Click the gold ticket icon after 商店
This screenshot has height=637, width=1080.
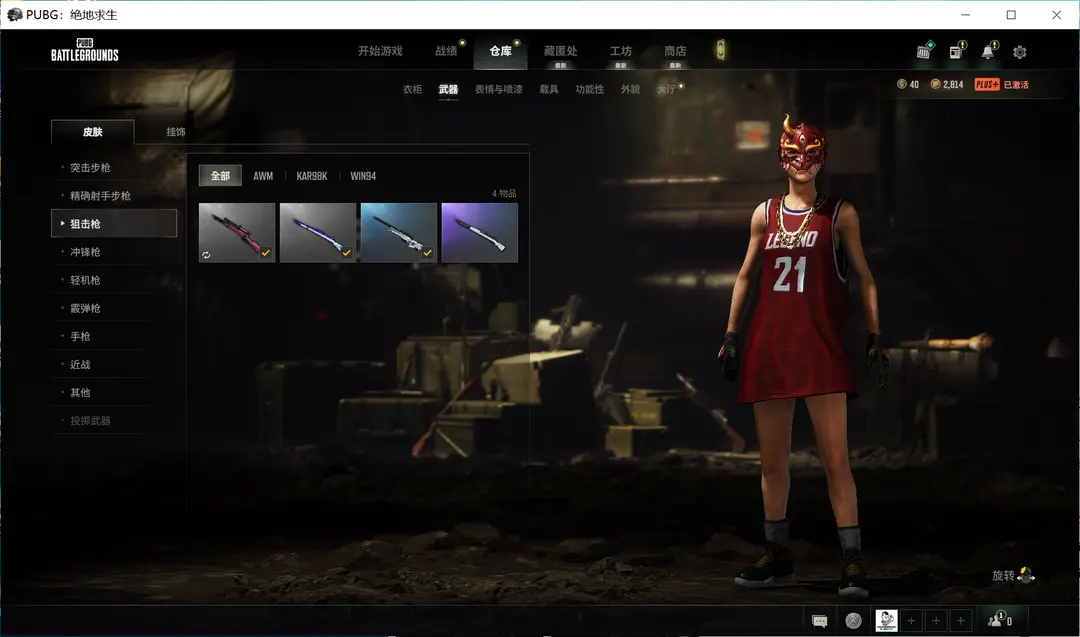click(720, 50)
